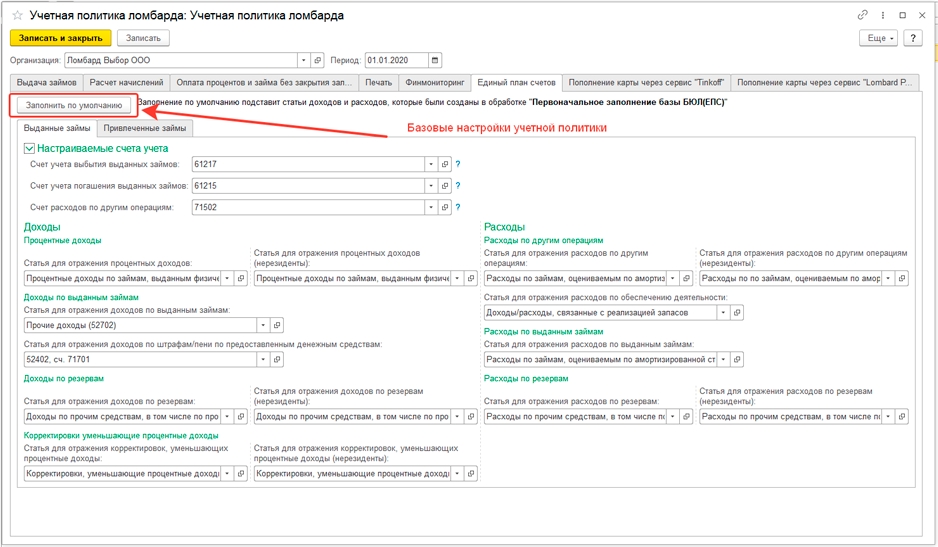The image size is (938, 547).
Task: Open form icon next to account 61215
Action: pyautogui.click(x=445, y=186)
